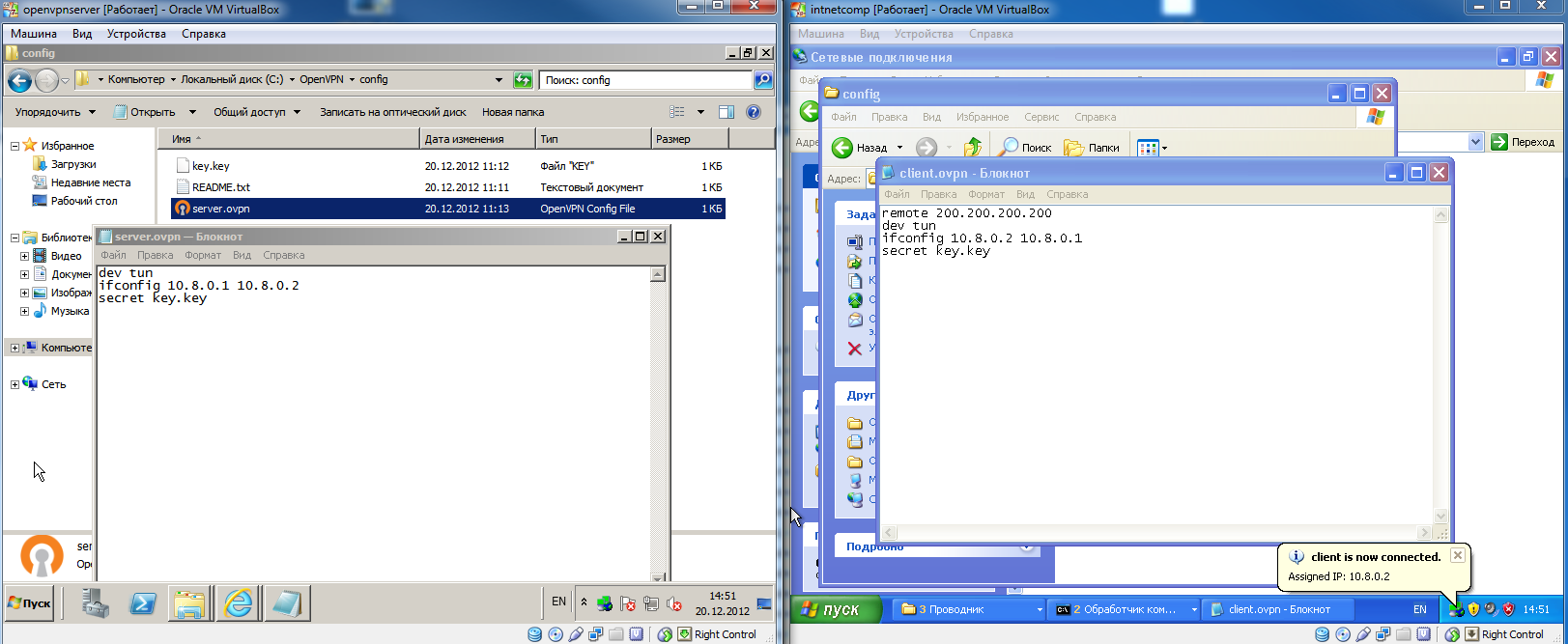The width and height of the screenshot is (1568, 644).
Task: Click Записать на оптический диск button
Action: pyautogui.click(x=392, y=112)
